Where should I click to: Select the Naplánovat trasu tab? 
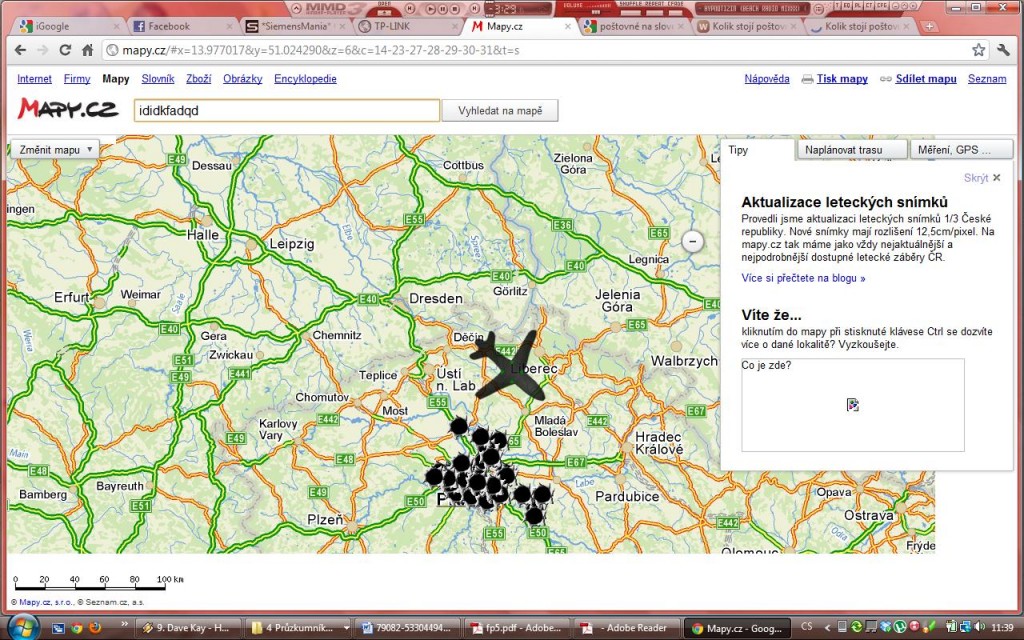(852, 150)
